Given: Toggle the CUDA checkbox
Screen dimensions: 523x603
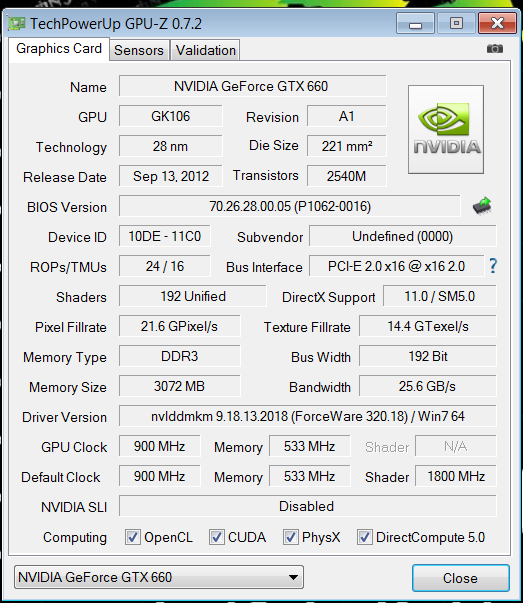Looking at the screenshot, I should coord(217,537).
